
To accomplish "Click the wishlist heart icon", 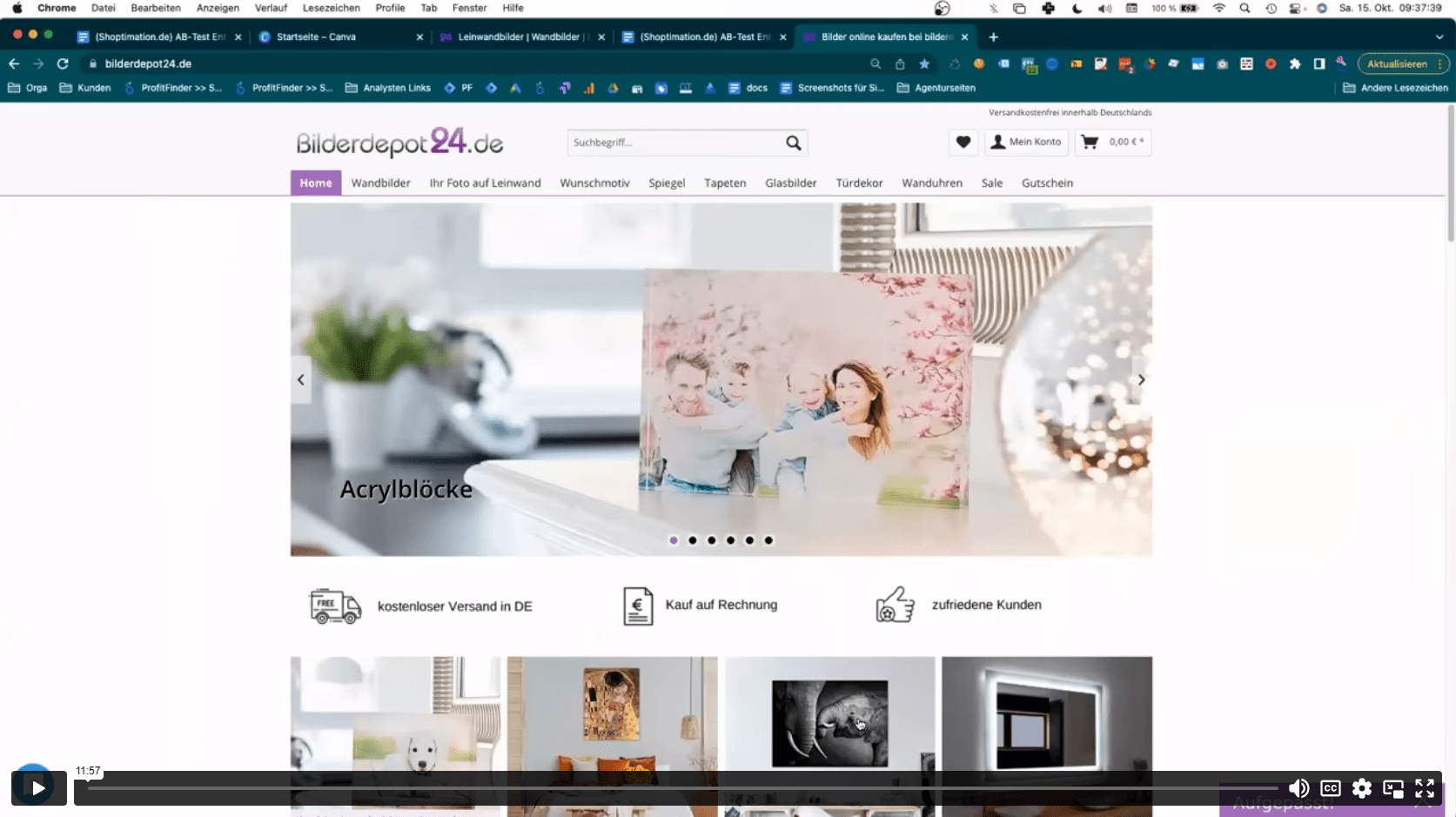I will click(963, 142).
